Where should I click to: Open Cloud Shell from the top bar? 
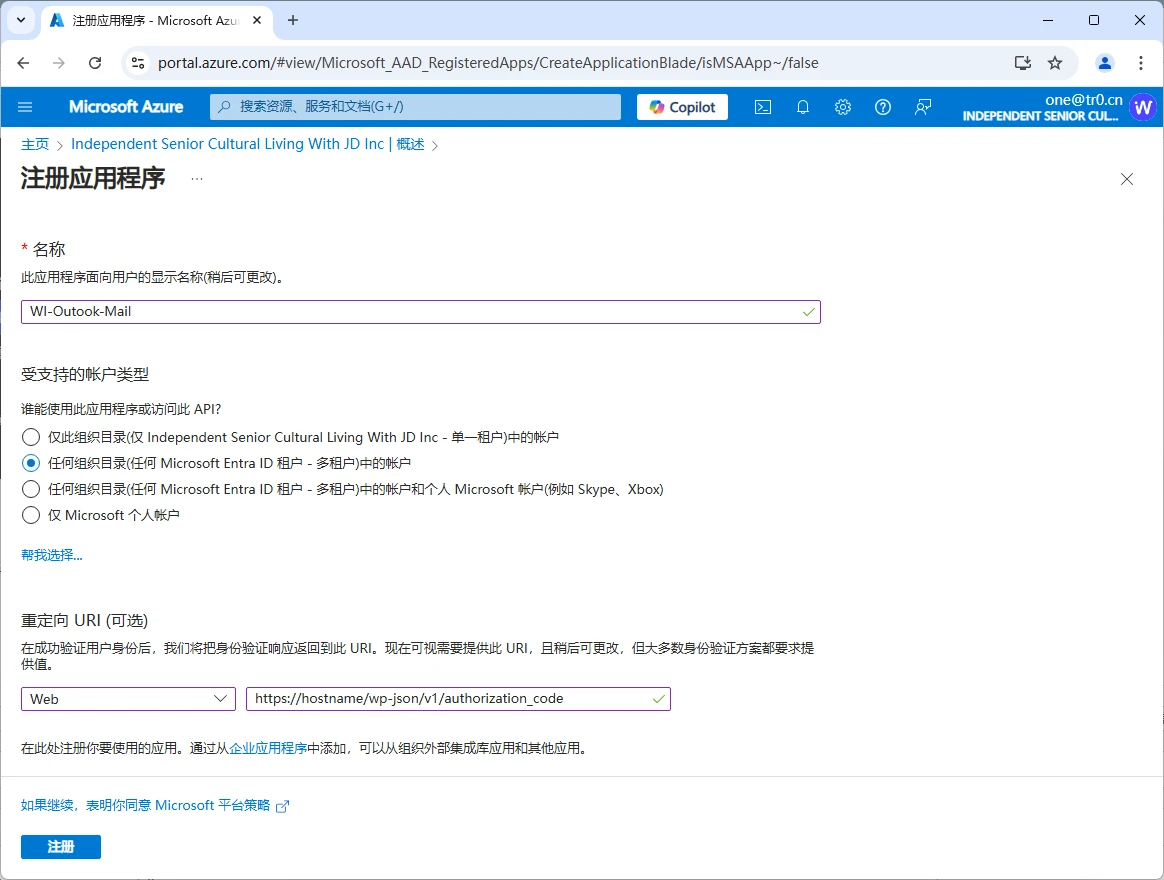tap(762, 107)
